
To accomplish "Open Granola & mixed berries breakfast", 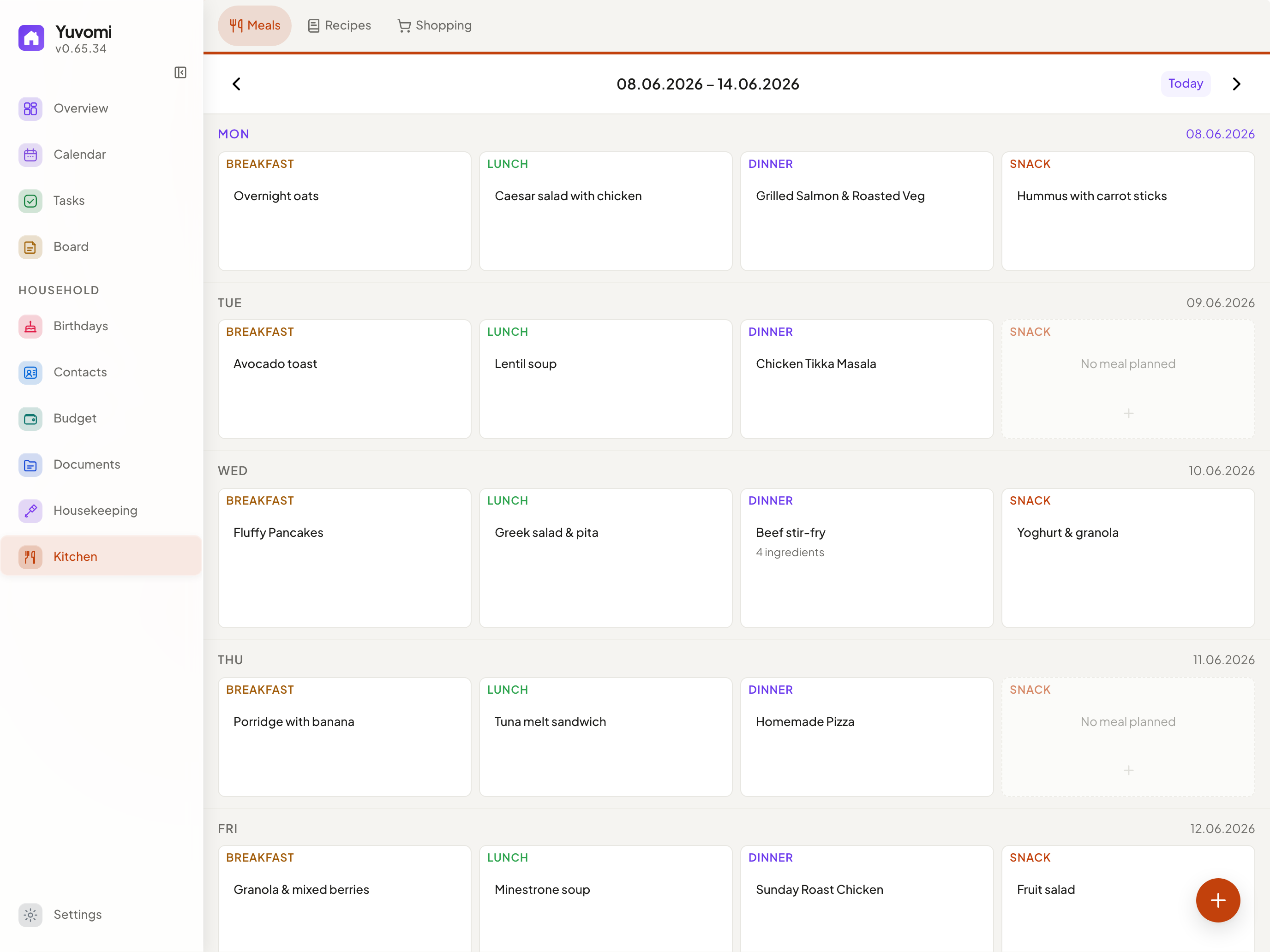I will [344, 898].
